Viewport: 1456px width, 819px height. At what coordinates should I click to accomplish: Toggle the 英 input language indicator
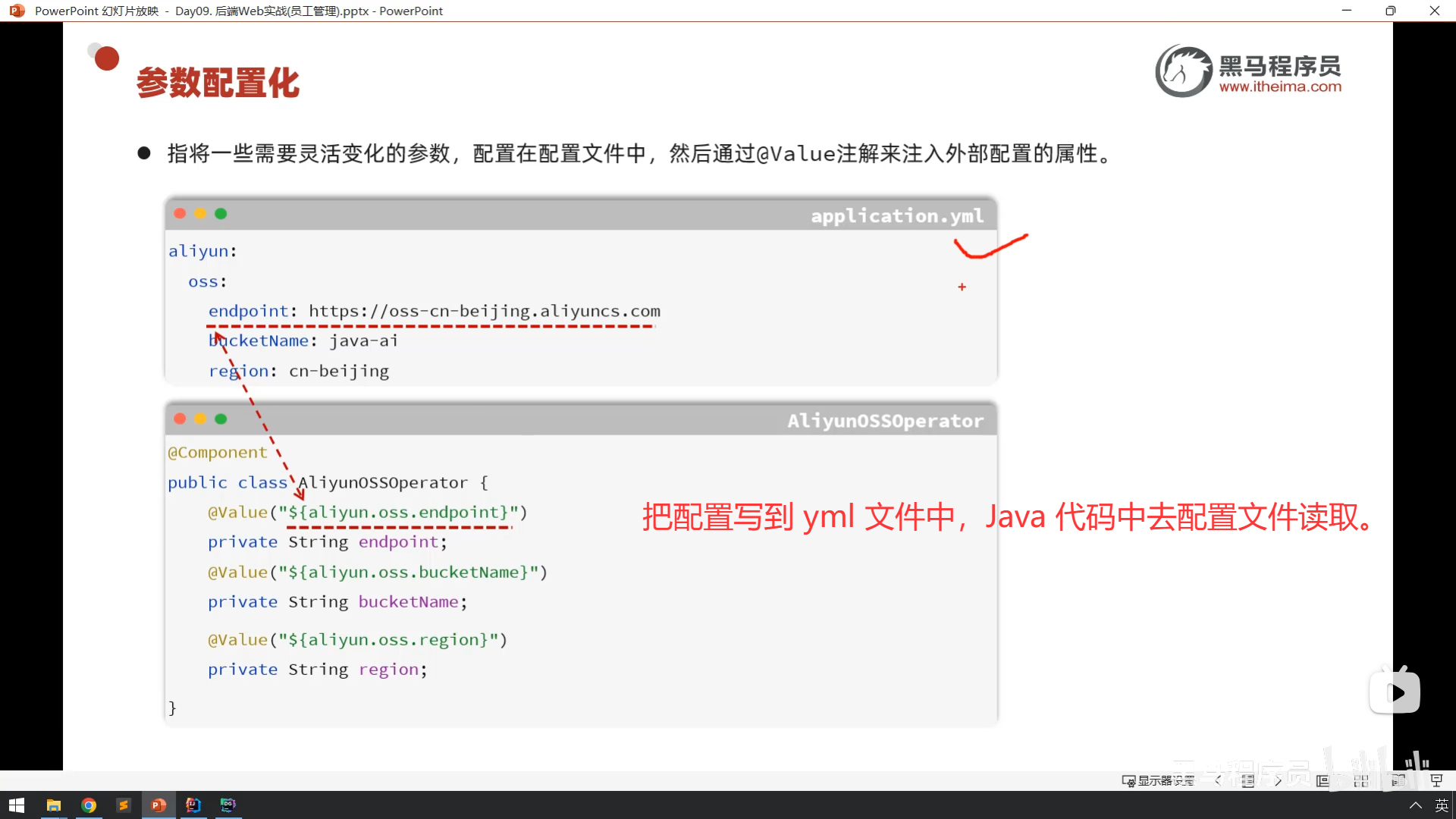pos(1442,805)
